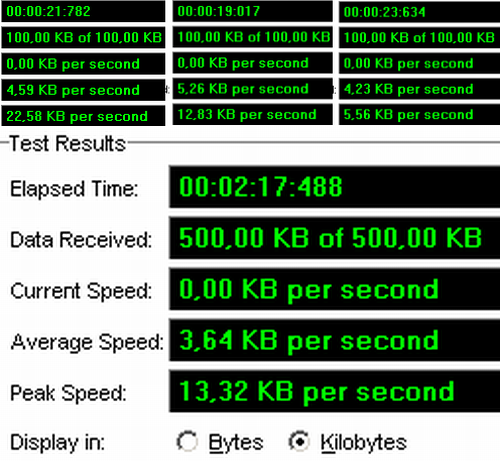
Task: Click the Peak Speed 13,32 KB field
Action: pyautogui.click(x=335, y=391)
